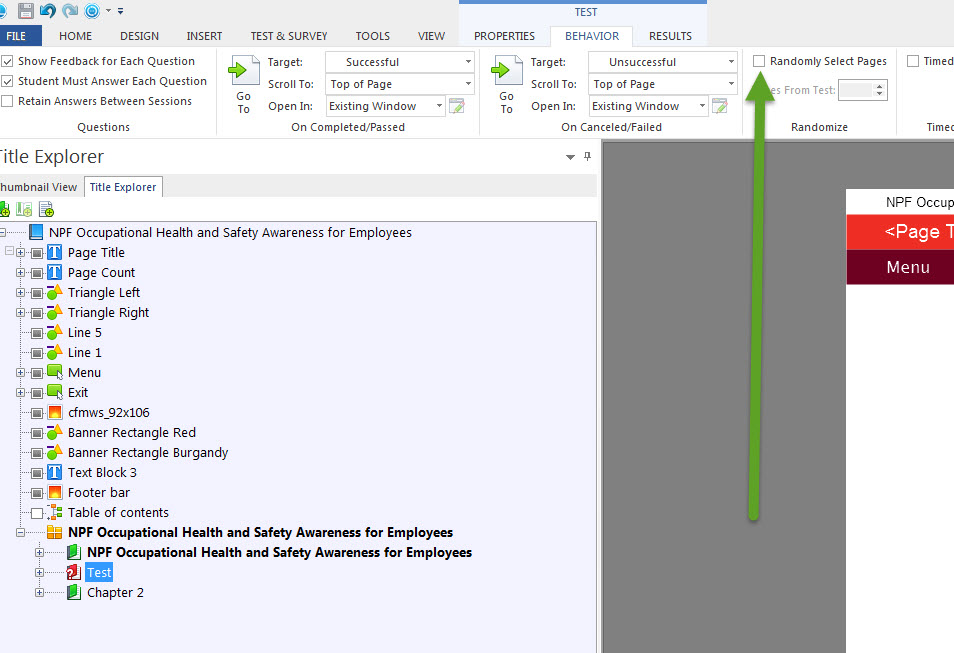
Task: Click the Save icon in quick access toolbar
Action: click(26, 10)
